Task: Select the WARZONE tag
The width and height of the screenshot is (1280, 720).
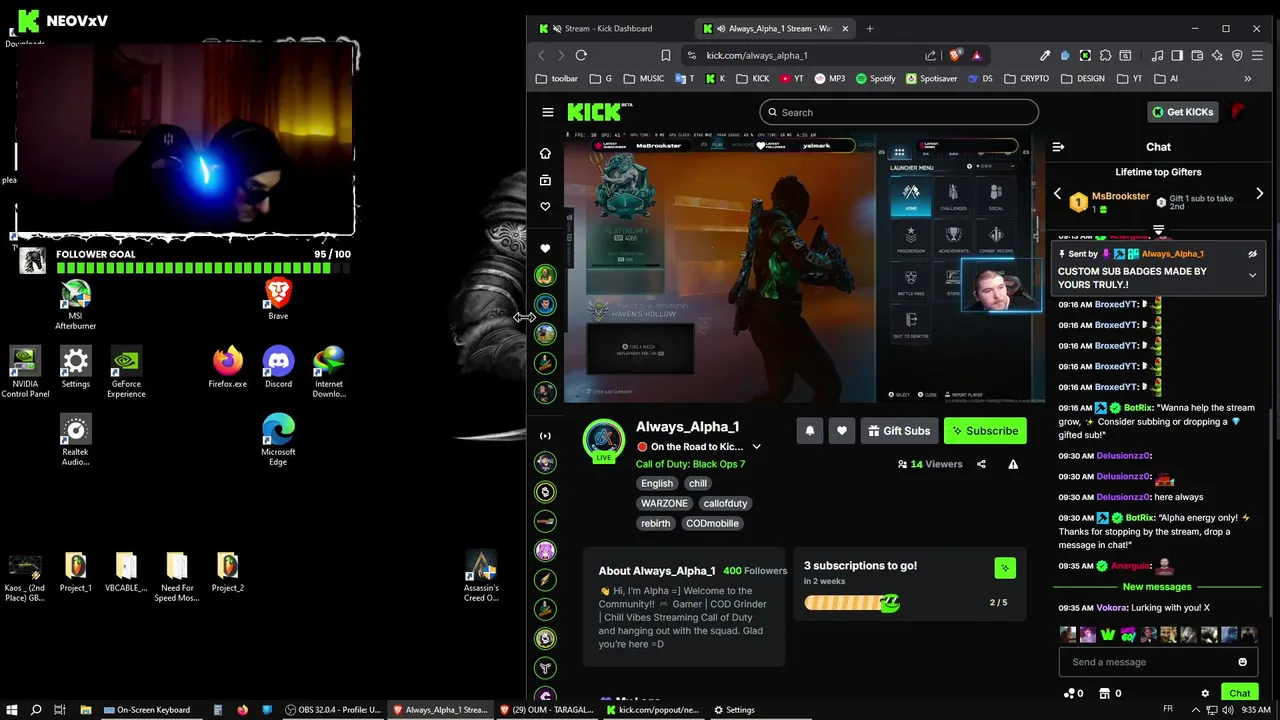Action: coord(664,503)
